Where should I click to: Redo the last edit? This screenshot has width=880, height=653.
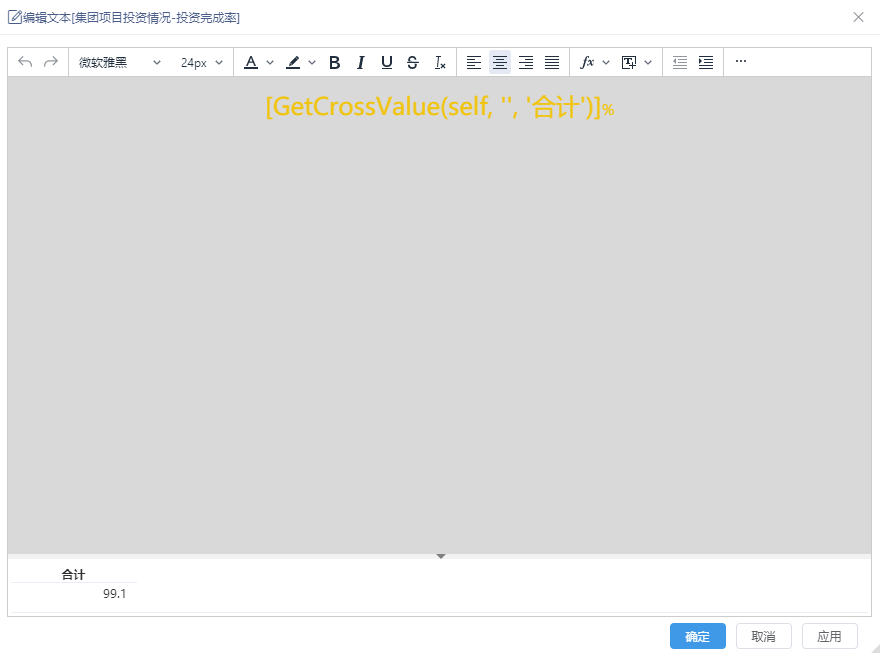pos(51,62)
